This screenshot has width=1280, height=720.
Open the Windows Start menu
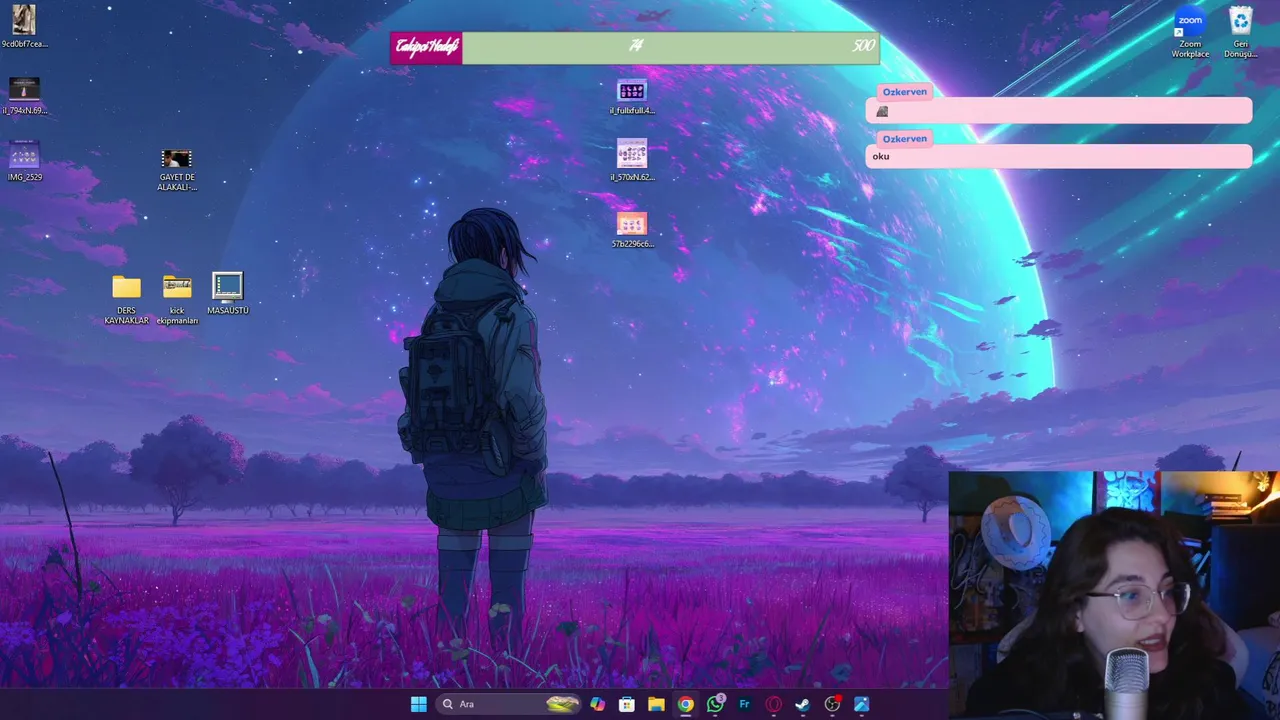click(419, 704)
